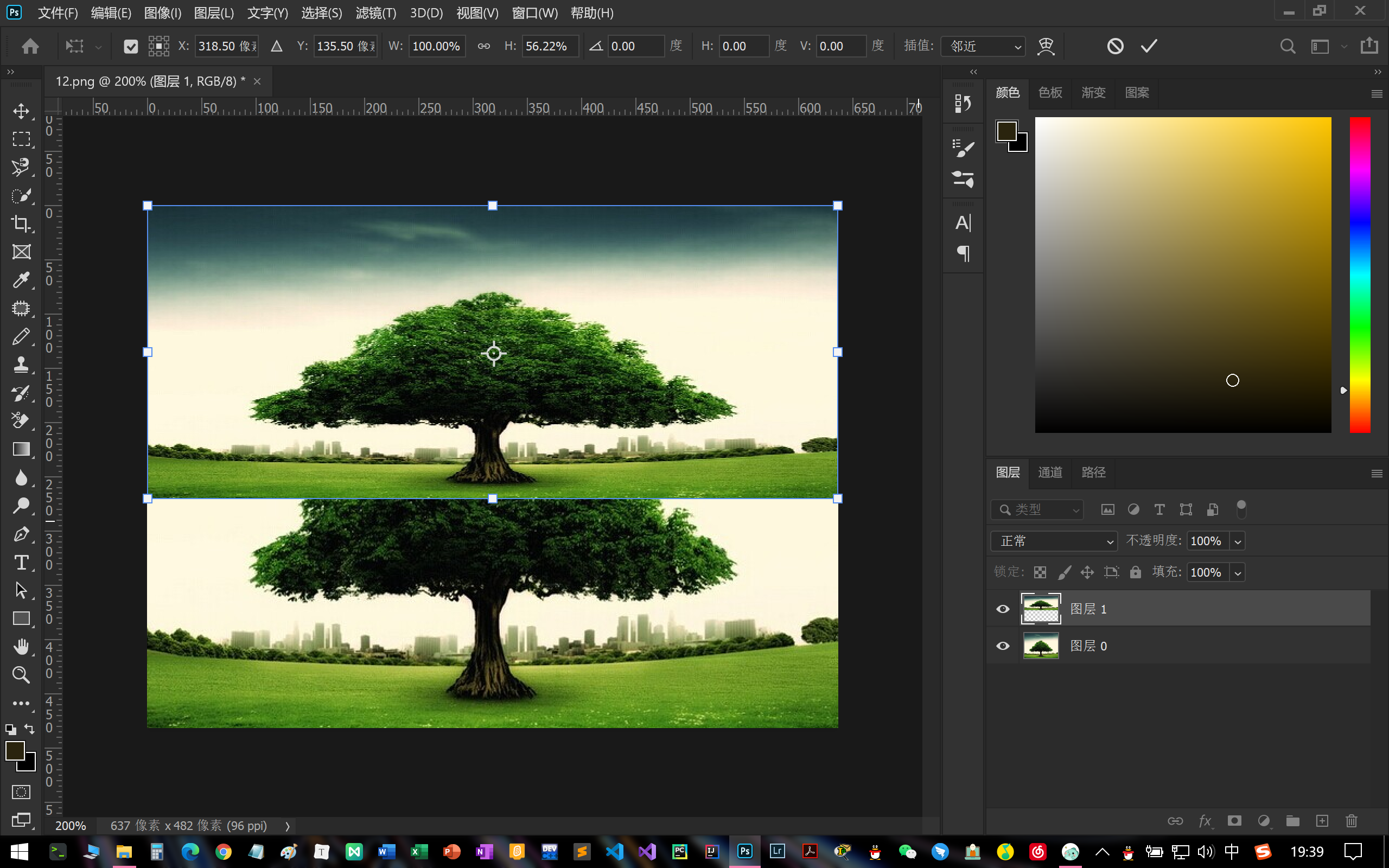Select the Path Selection tool
The image size is (1389, 868).
point(21,590)
